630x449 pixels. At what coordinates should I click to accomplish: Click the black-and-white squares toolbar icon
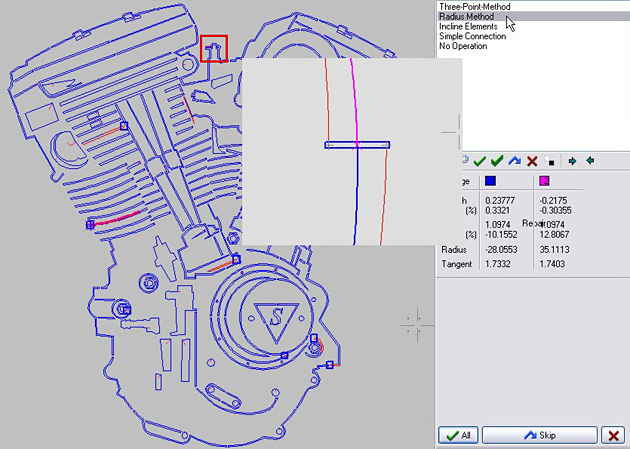tap(549, 161)
